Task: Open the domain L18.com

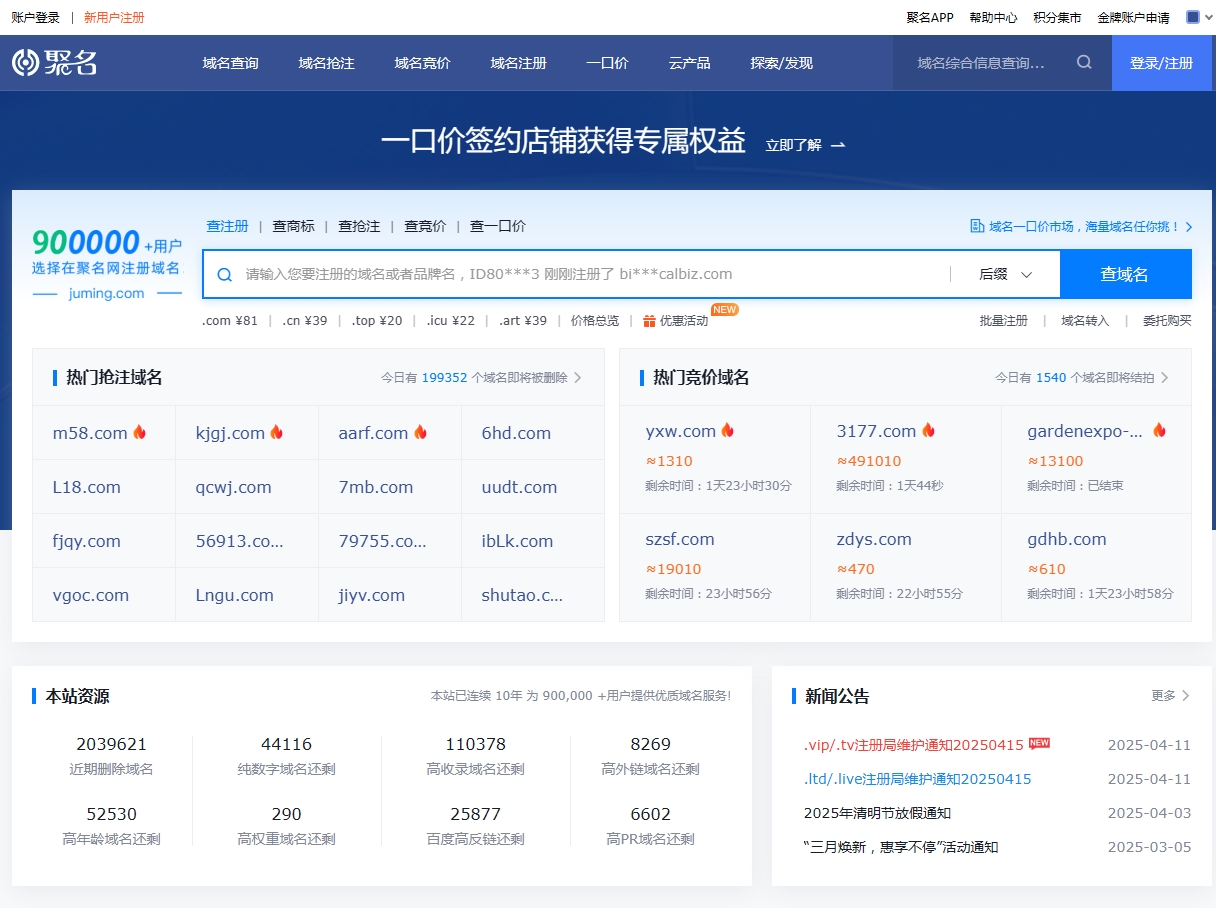Action: [x=87, y=487]
